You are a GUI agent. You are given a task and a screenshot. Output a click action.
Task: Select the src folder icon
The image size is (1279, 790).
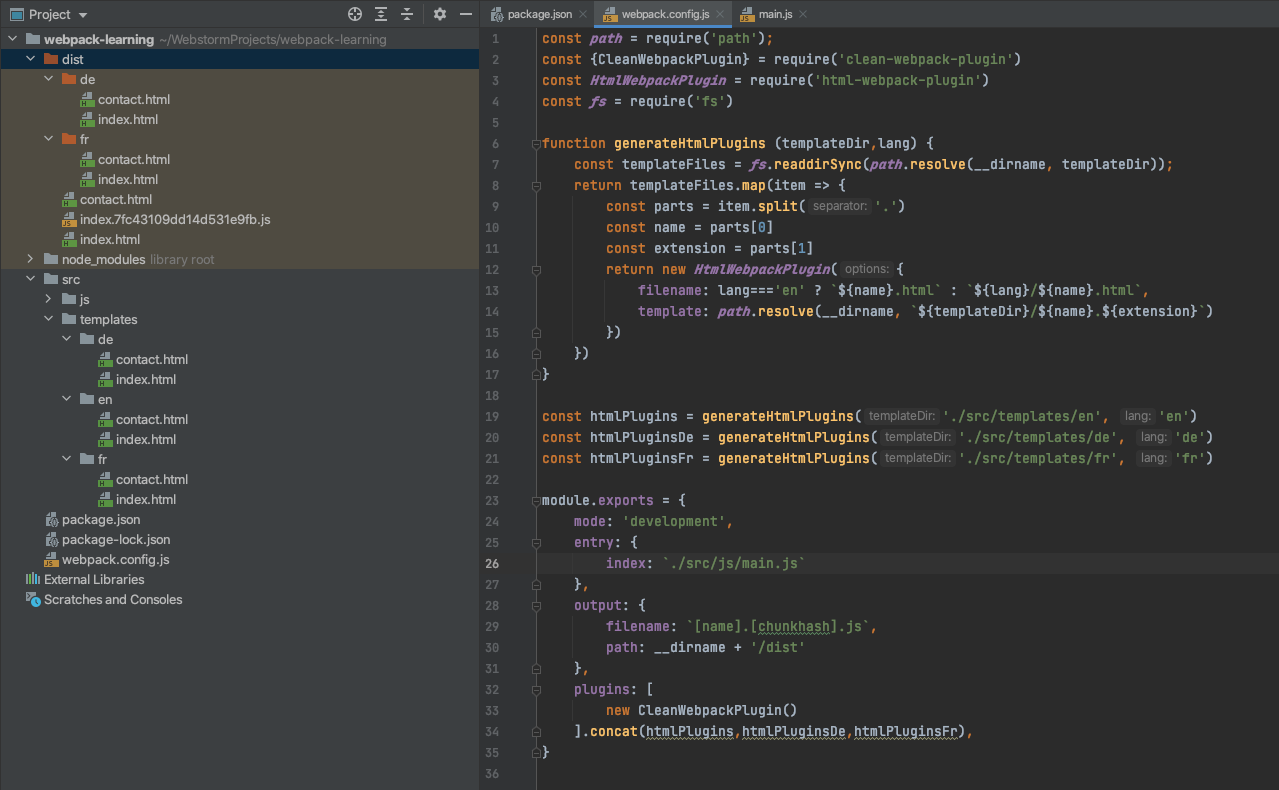tap(51, 280)
